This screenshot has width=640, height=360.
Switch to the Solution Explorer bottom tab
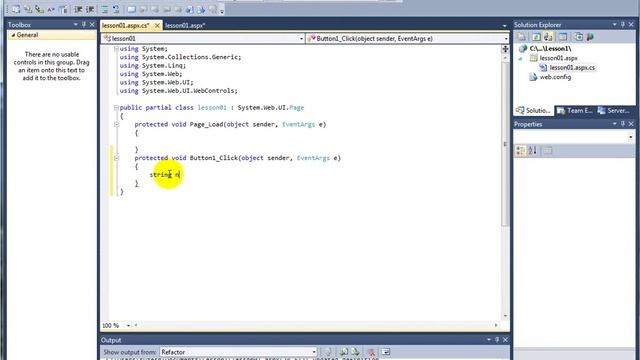click(533, 111)
